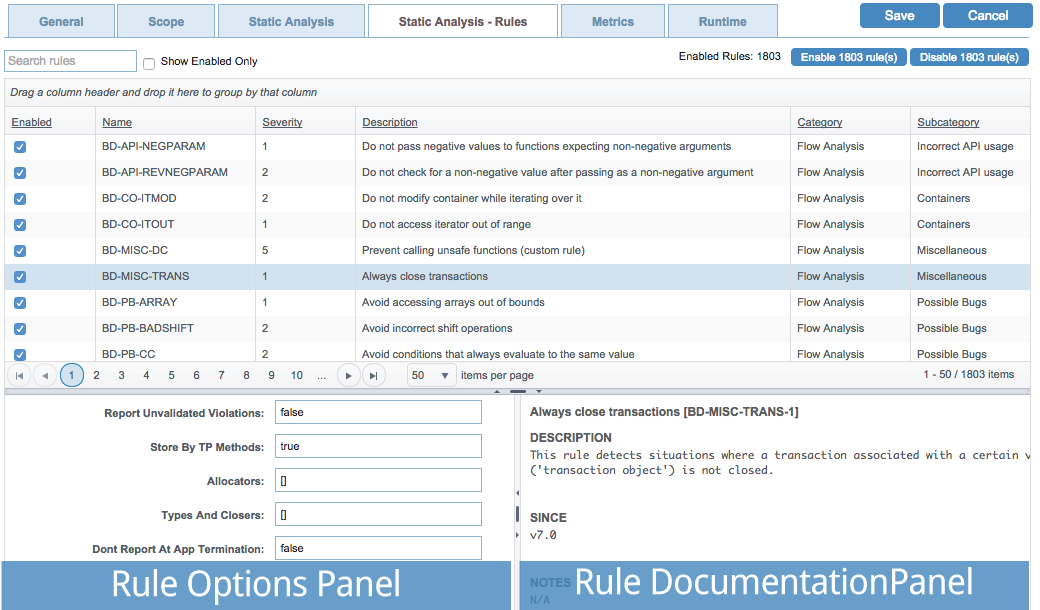This screenshot has height=610, width=1040.
Task: Uncheck BD-PB-ARRAY rule checkbox
Action: pyautogui.click(x=20, y=302)
